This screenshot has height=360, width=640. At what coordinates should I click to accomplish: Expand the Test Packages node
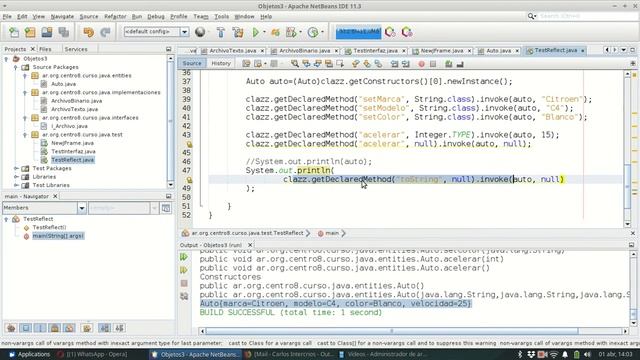[16, 168]
